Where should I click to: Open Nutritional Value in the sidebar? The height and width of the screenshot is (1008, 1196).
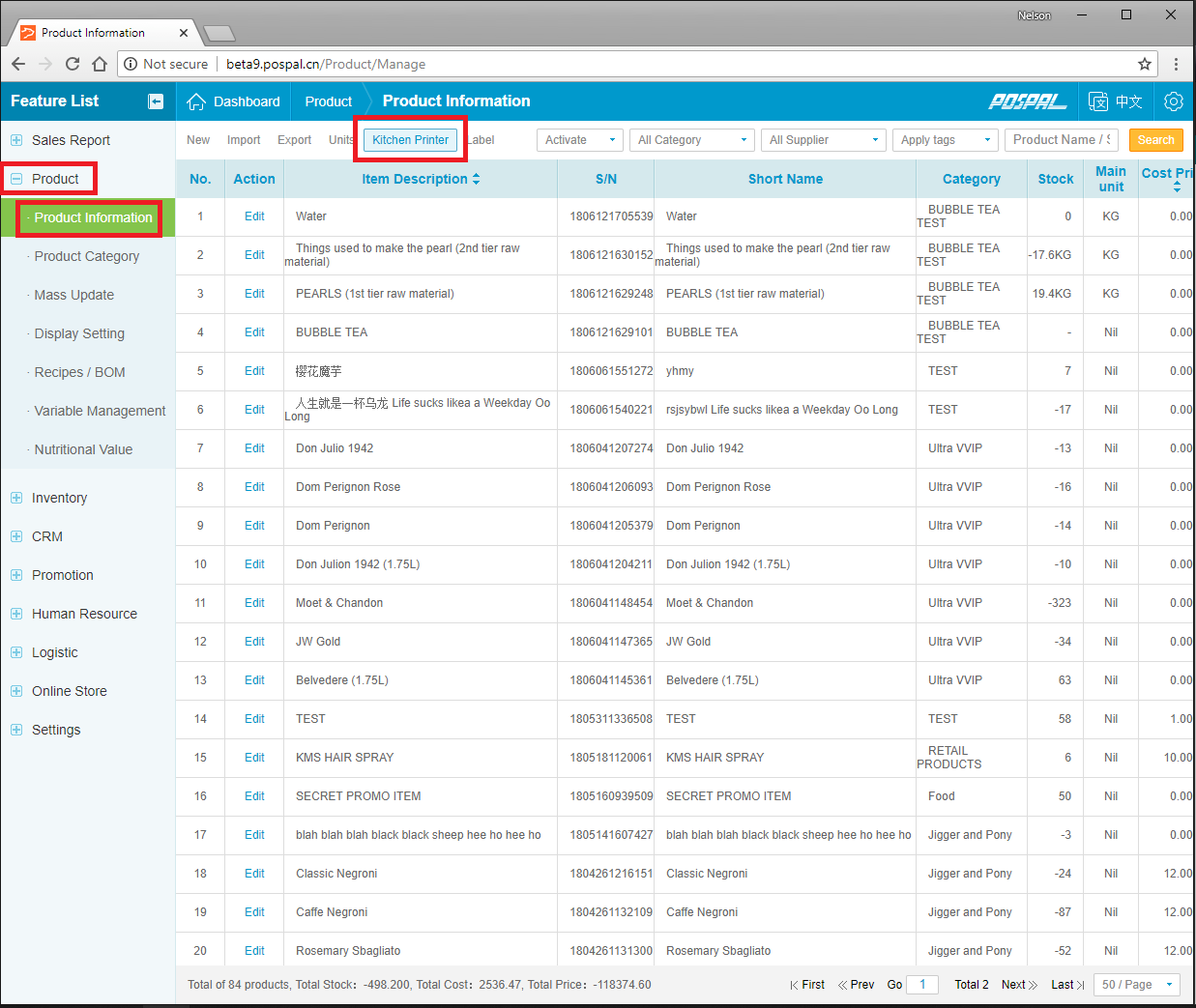[x=84, y=449]
